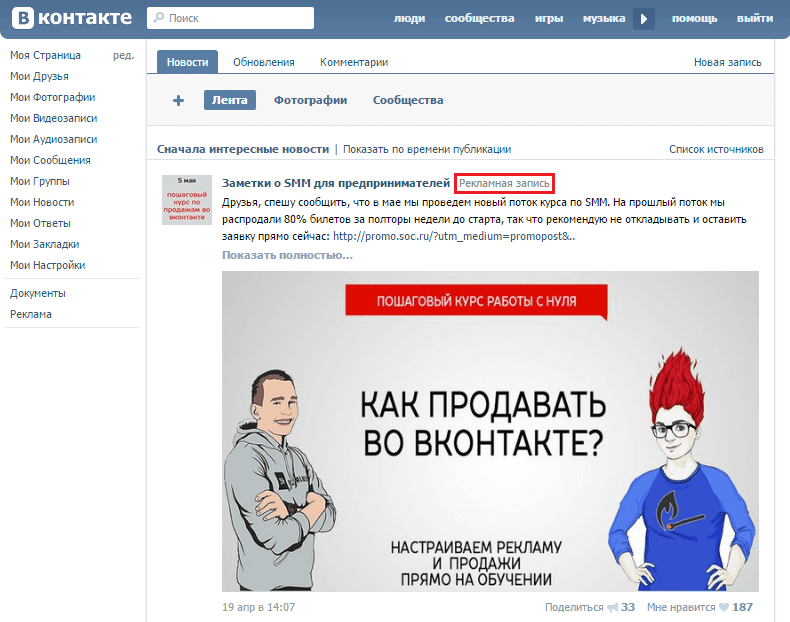The image size is (790, 622).
Task: Click the megaphone share icon
Action: (x=612, y=607)
